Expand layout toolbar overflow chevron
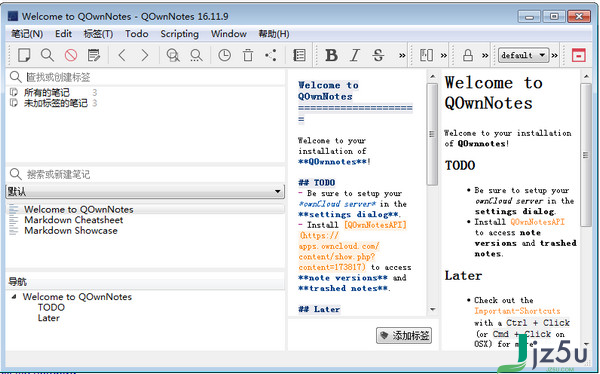Image resolution: width=600 pixels, height=374 pixels. pyautogui.click(x=443, y=56)
